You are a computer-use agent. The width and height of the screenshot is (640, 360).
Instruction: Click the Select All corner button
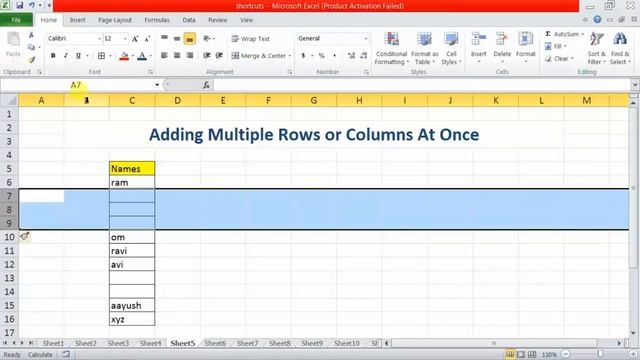(x=9, y=100)
